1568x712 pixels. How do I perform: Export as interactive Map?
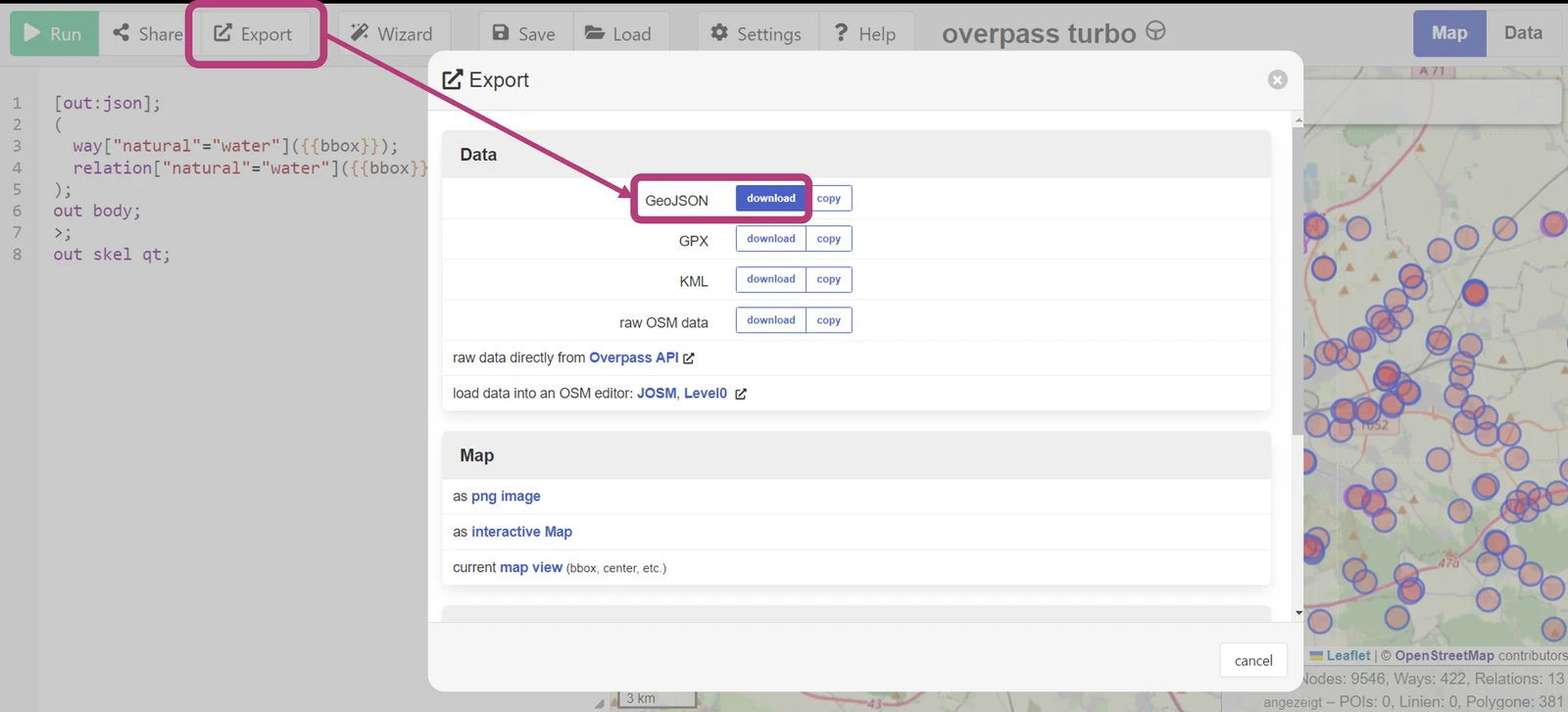coord(521,532)
